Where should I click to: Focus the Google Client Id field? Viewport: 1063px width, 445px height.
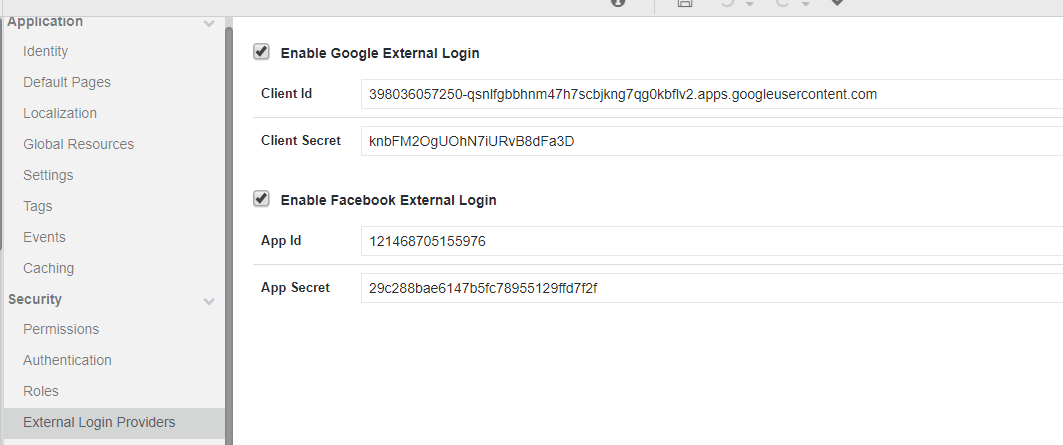click(712, 94)
